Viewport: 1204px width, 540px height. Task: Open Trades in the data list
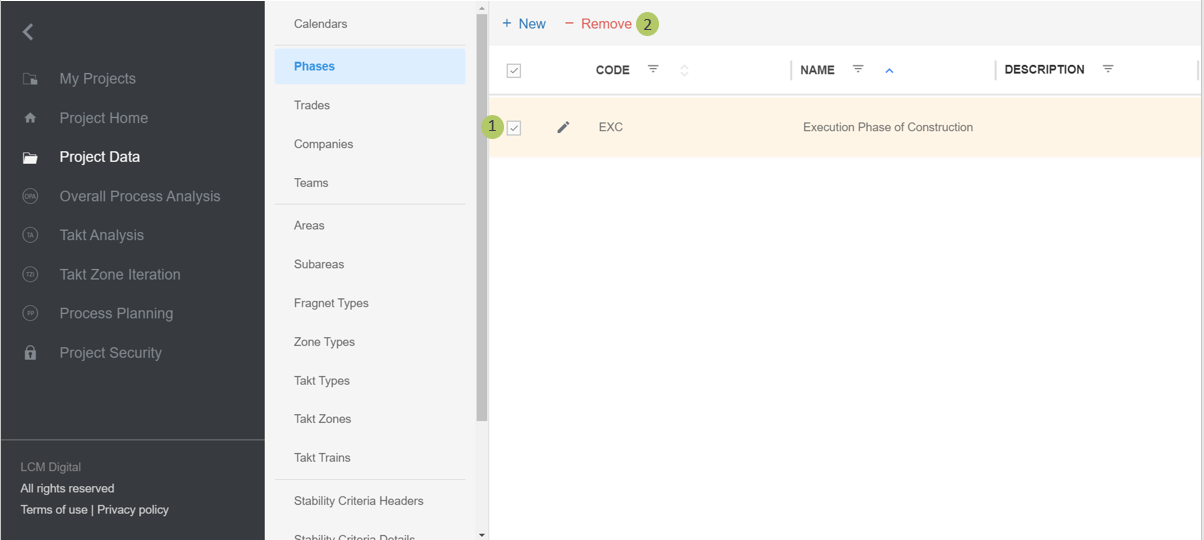(x=312, y=105)
